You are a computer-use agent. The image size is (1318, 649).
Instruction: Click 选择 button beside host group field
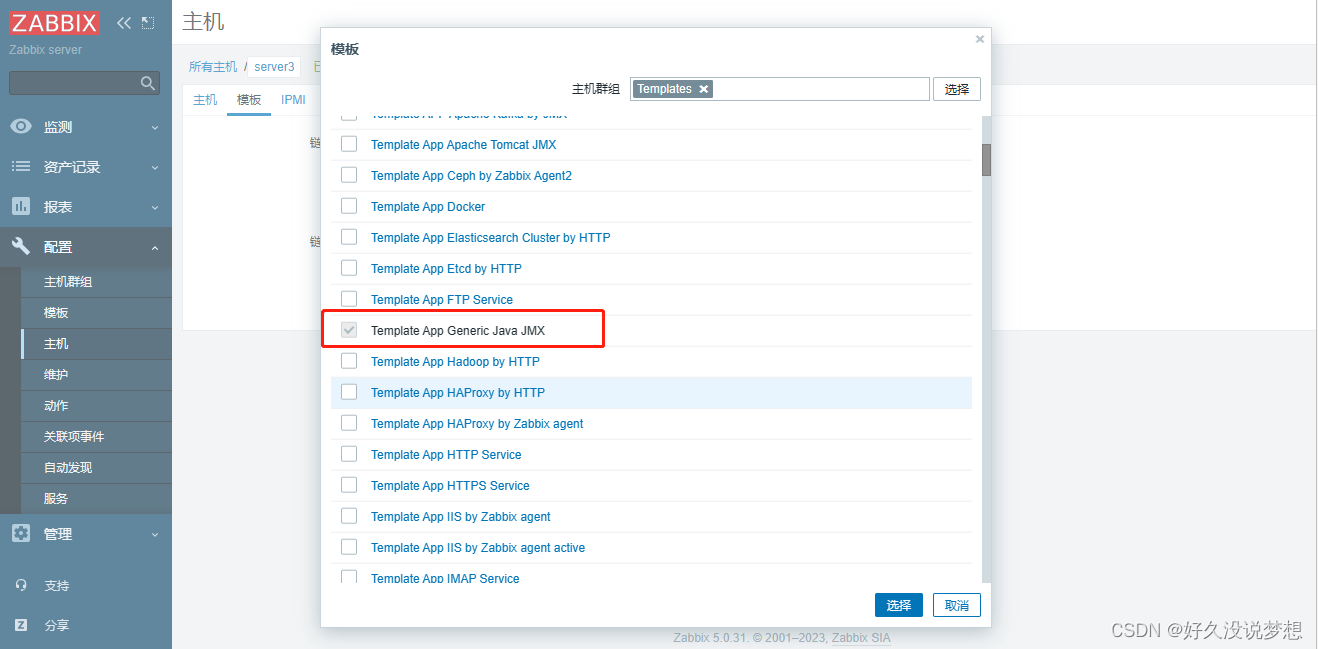click(957, 89)
